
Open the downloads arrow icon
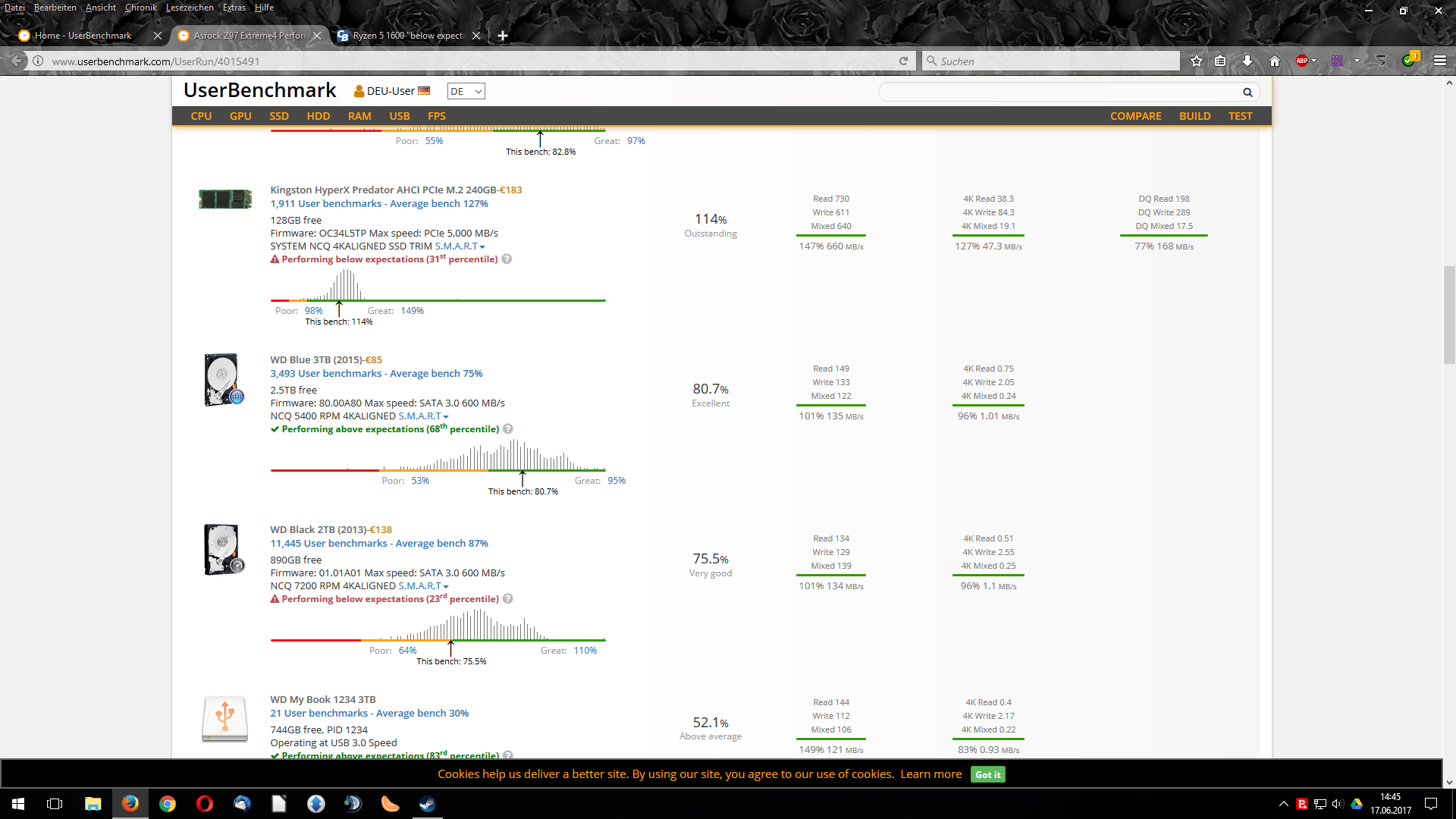coord(1247,61)
